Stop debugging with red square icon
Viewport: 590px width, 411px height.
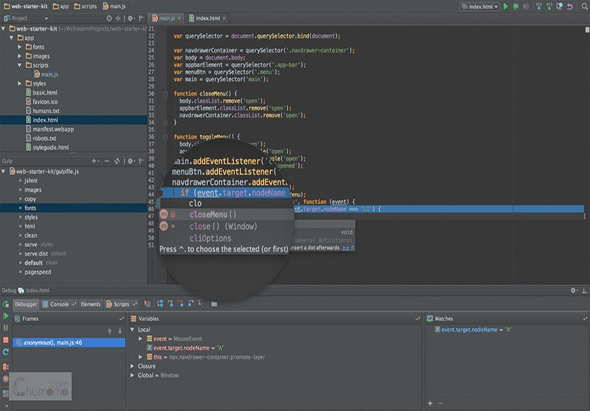coord(6,340)
